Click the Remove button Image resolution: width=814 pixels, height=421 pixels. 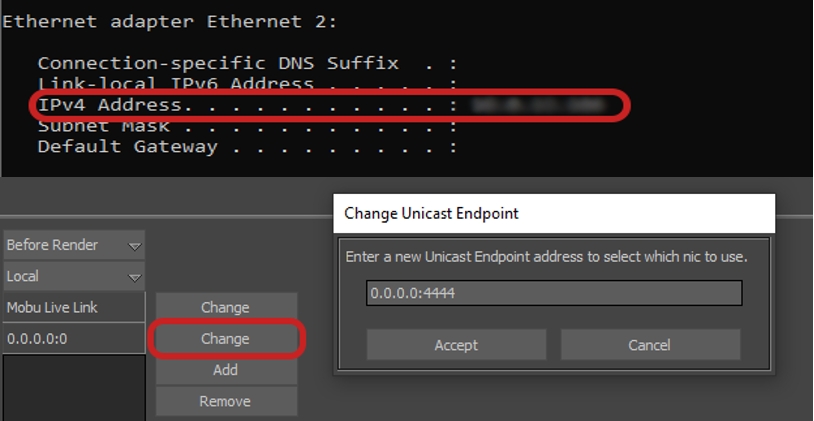tap(226, 401)
